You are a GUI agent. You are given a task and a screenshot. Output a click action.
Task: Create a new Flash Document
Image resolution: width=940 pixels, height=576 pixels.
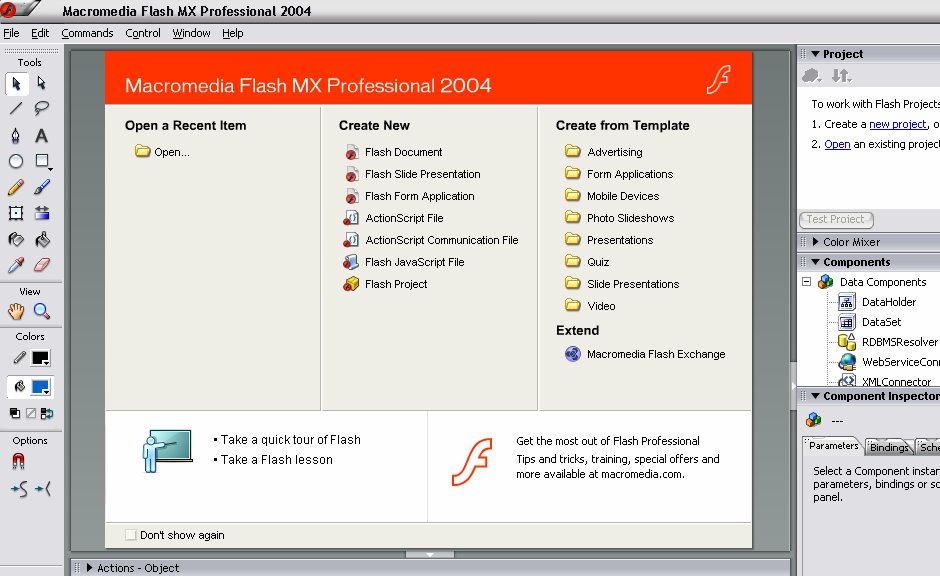[x=394, y=152]
